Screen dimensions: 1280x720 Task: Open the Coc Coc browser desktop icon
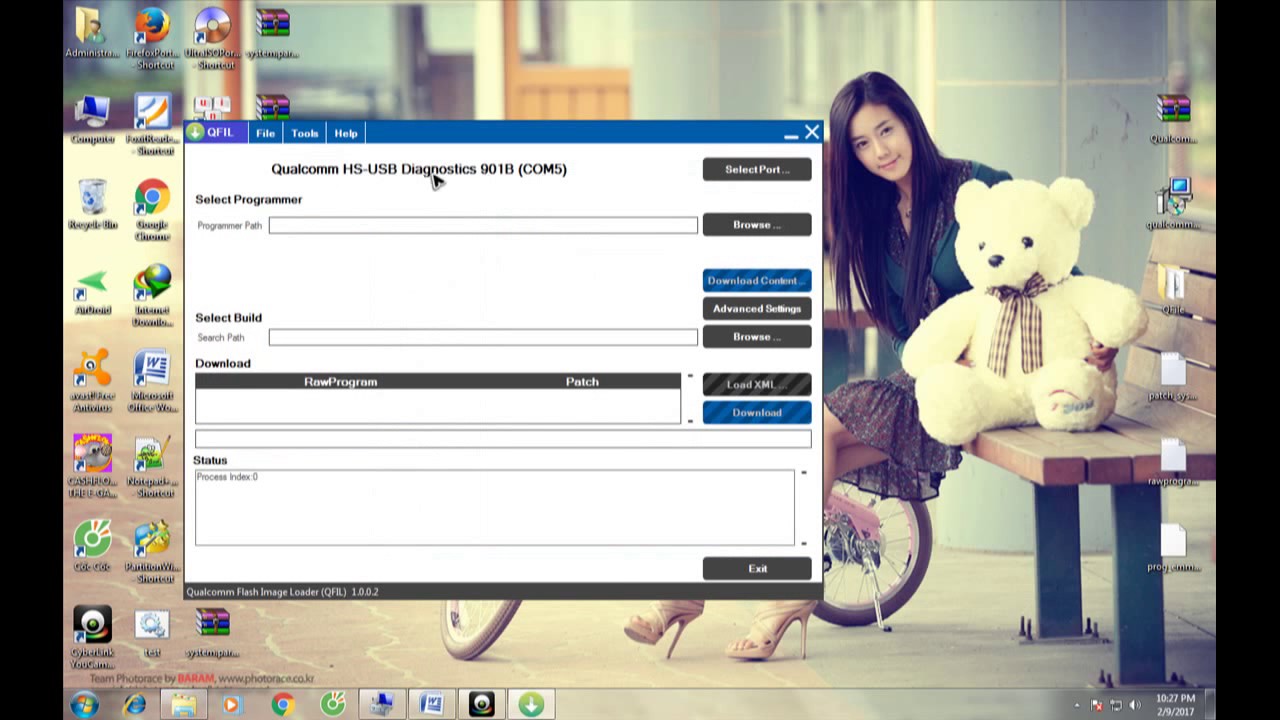pos(92,545)
